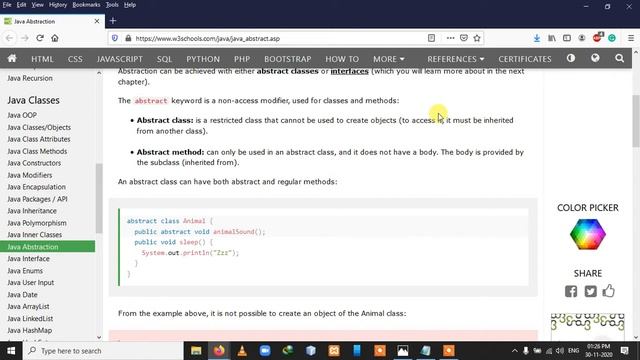Click the W3Schools home icon in navbar
The height and width of the screenshot is (360, 640).
click(x=12, y=58)
